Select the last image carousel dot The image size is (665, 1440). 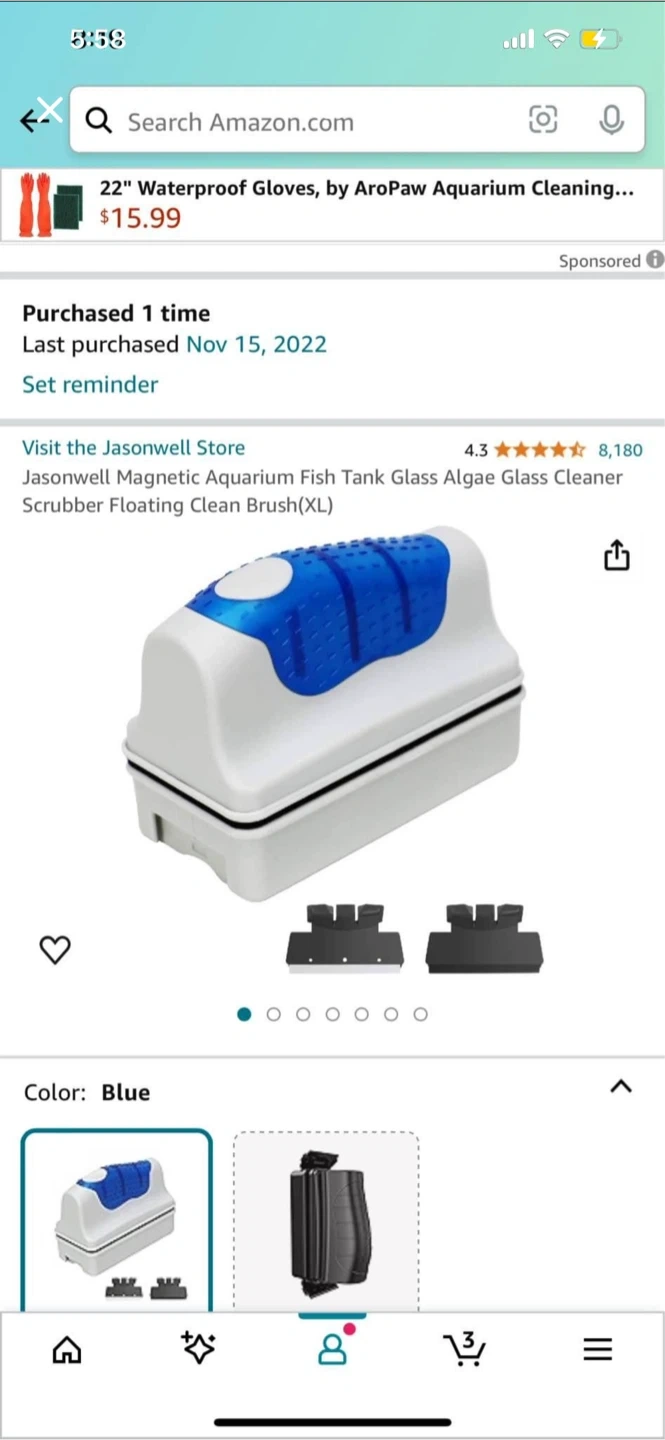tap(420, 1014)
